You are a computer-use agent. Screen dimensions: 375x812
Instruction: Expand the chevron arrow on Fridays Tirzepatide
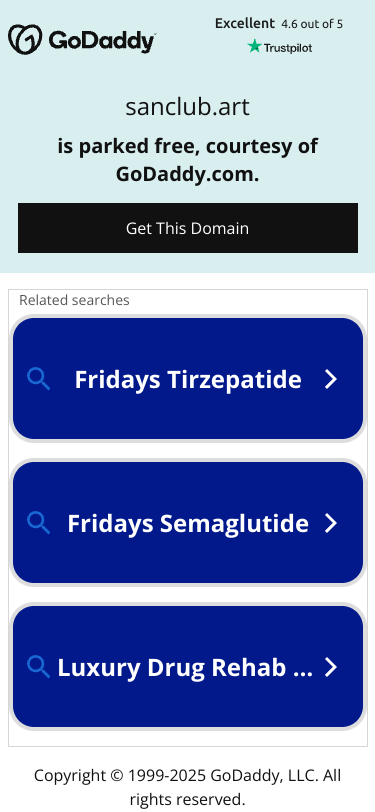[x=331, y=379]
